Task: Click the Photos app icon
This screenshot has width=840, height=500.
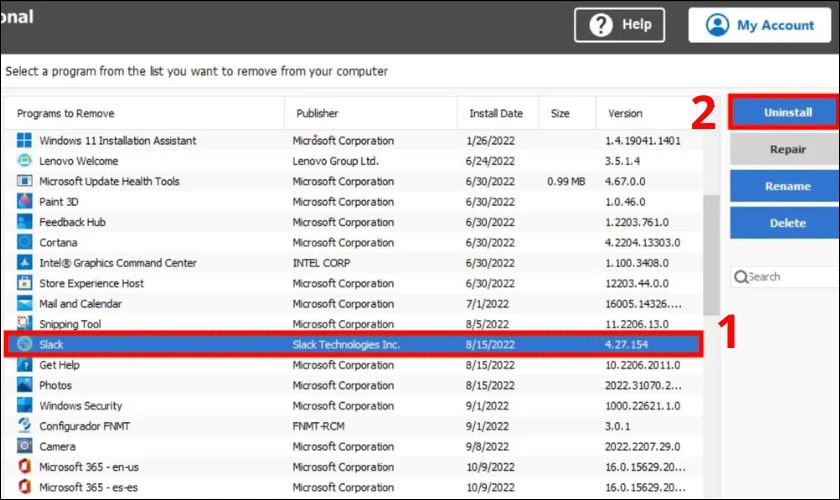Action: [24, 385]
